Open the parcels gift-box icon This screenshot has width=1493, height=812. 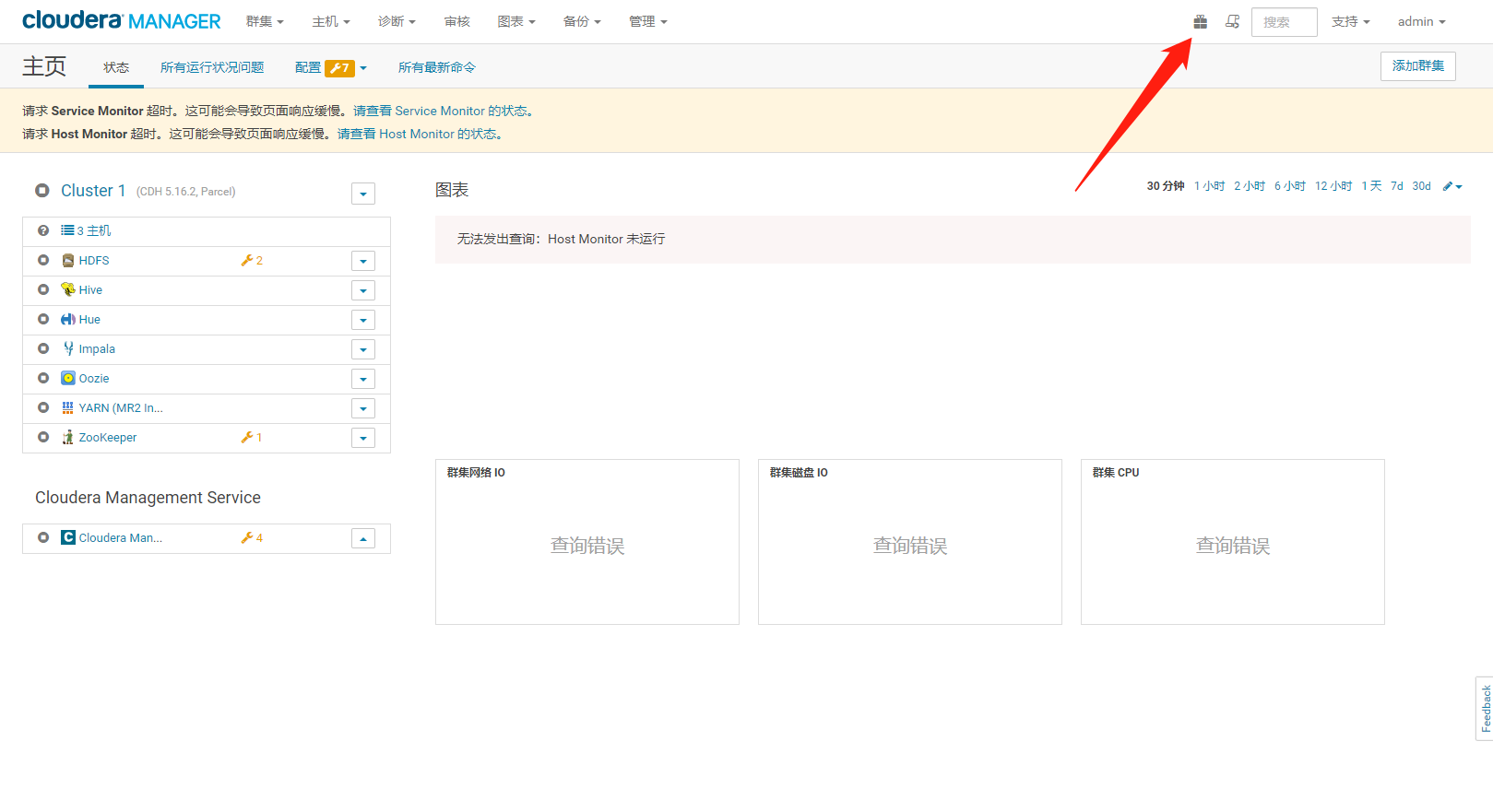1200,21
